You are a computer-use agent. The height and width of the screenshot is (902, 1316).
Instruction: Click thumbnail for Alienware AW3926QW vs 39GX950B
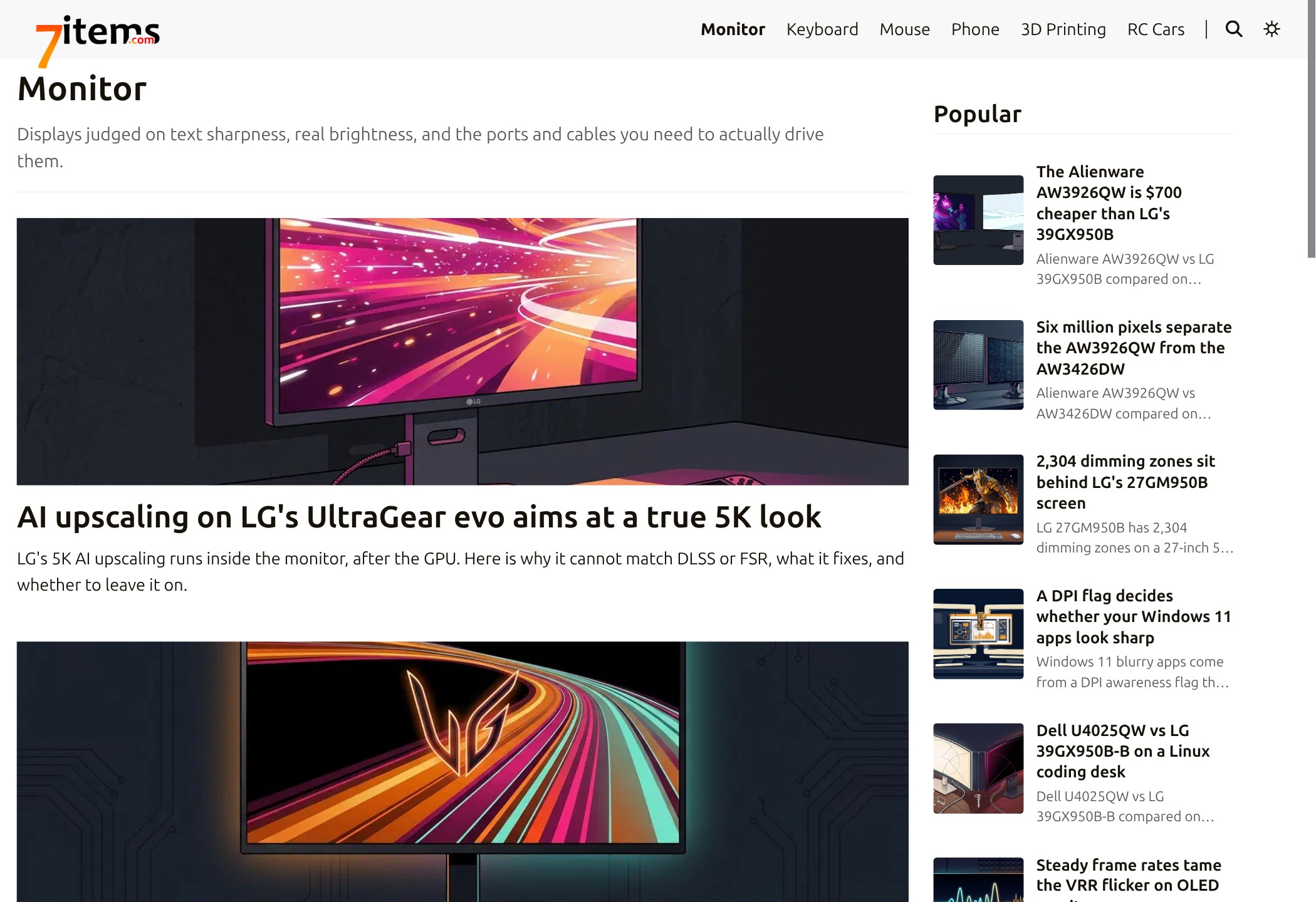coord(978,220)
